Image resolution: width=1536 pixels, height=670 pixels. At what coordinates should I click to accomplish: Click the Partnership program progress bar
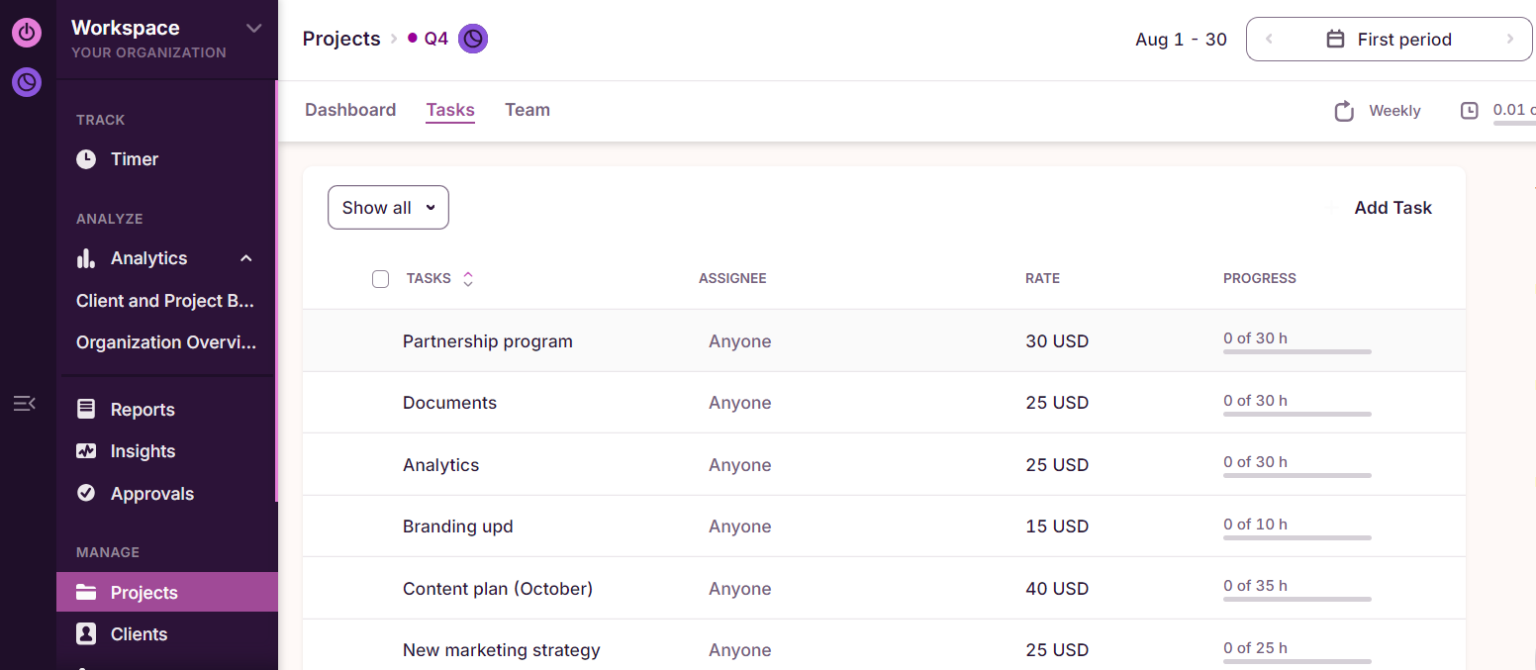(1297, 351)
